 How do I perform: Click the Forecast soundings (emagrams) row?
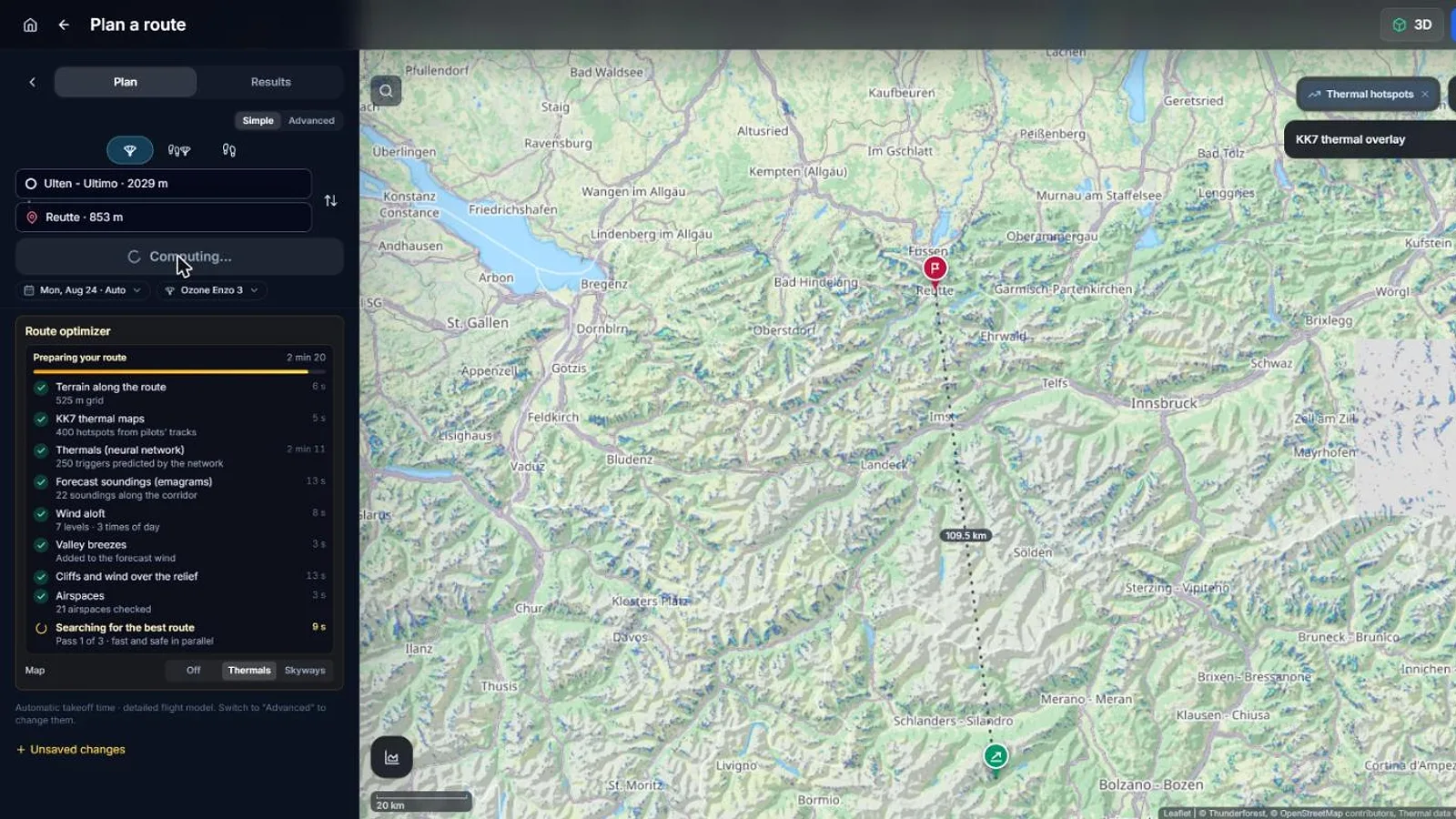click(179, 489)
